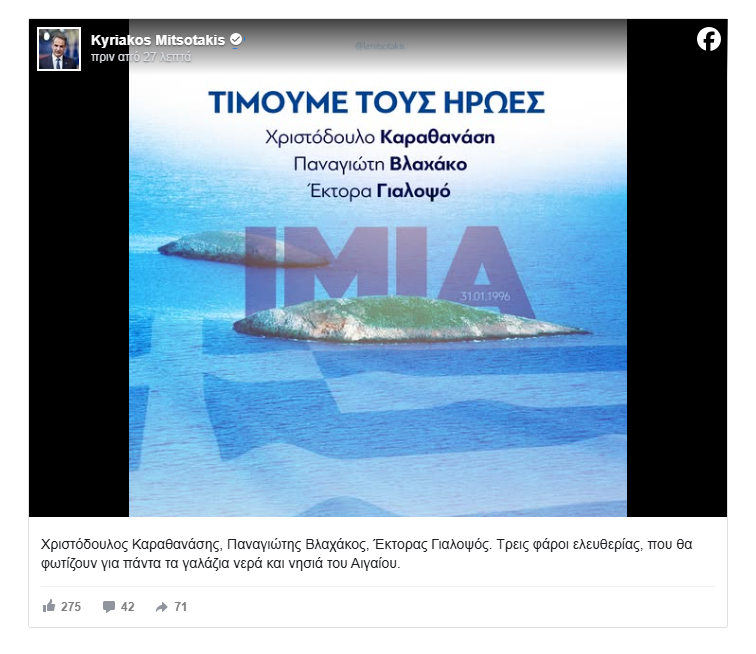
Task: Click the 71 shares count
Action: click(x=180, y=607)
